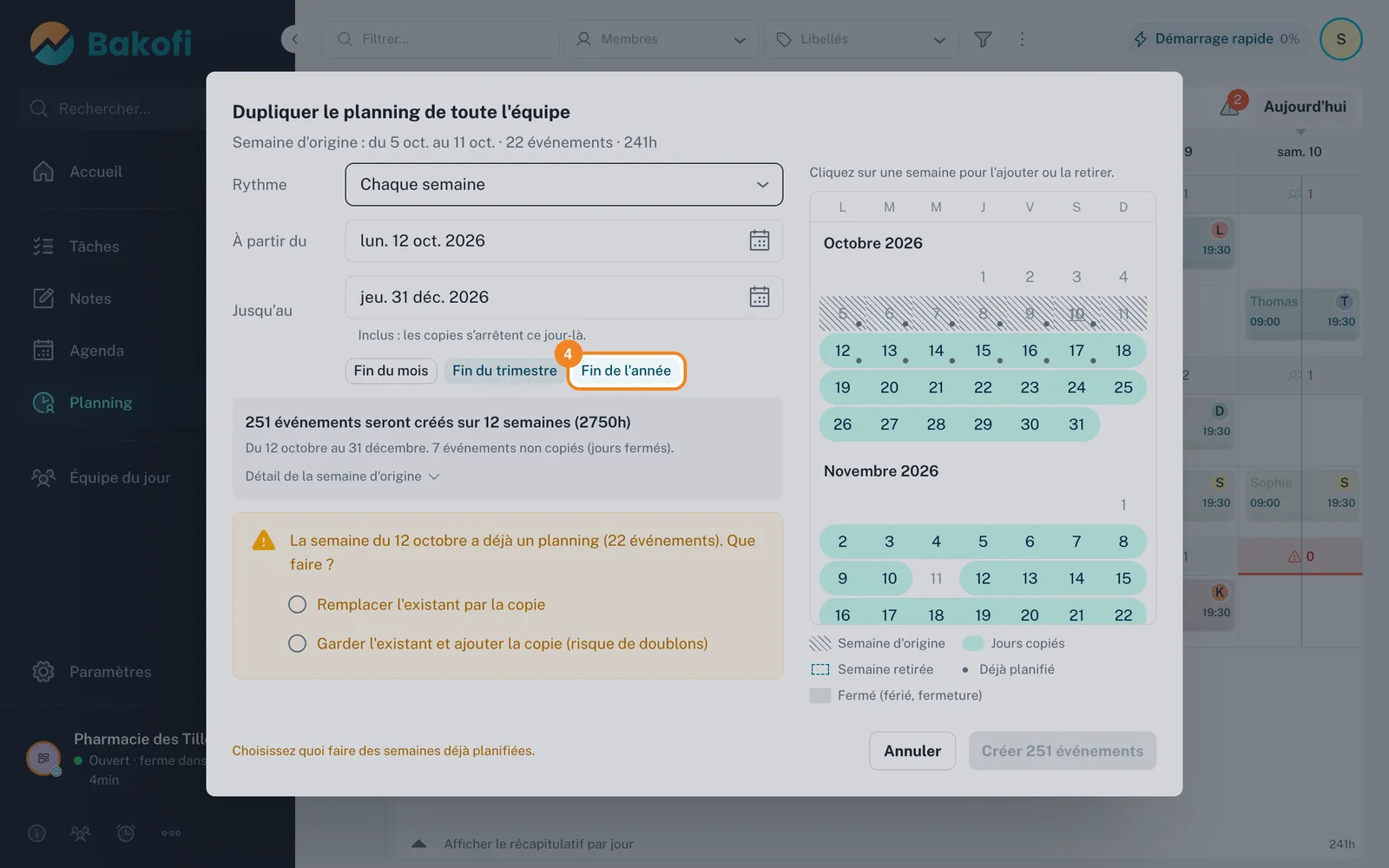Choose Fin du mois shortcut
The height and width of the screenshot is (868, 1389).
tap(391, 371)
